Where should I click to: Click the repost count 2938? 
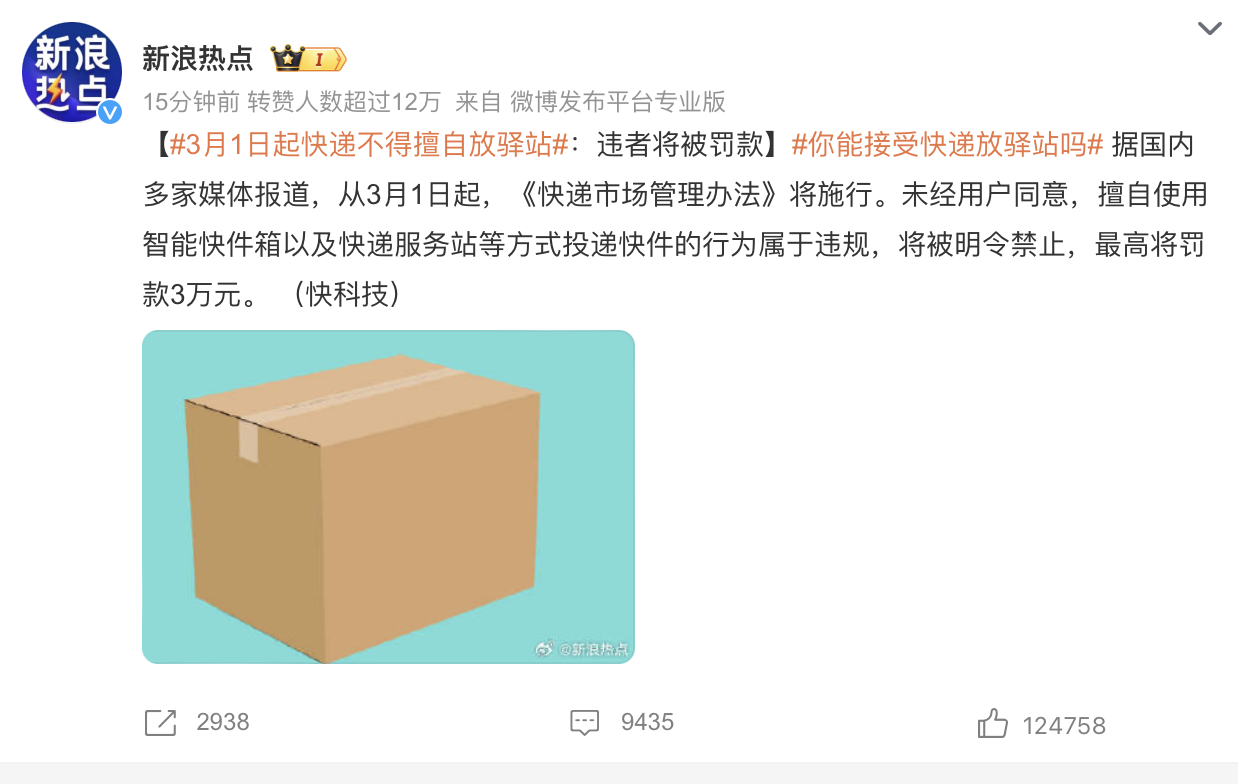(223, 723)
